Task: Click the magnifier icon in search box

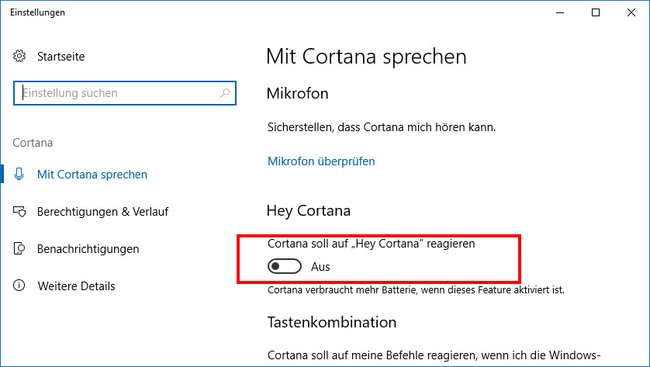Action: [225, 93]
